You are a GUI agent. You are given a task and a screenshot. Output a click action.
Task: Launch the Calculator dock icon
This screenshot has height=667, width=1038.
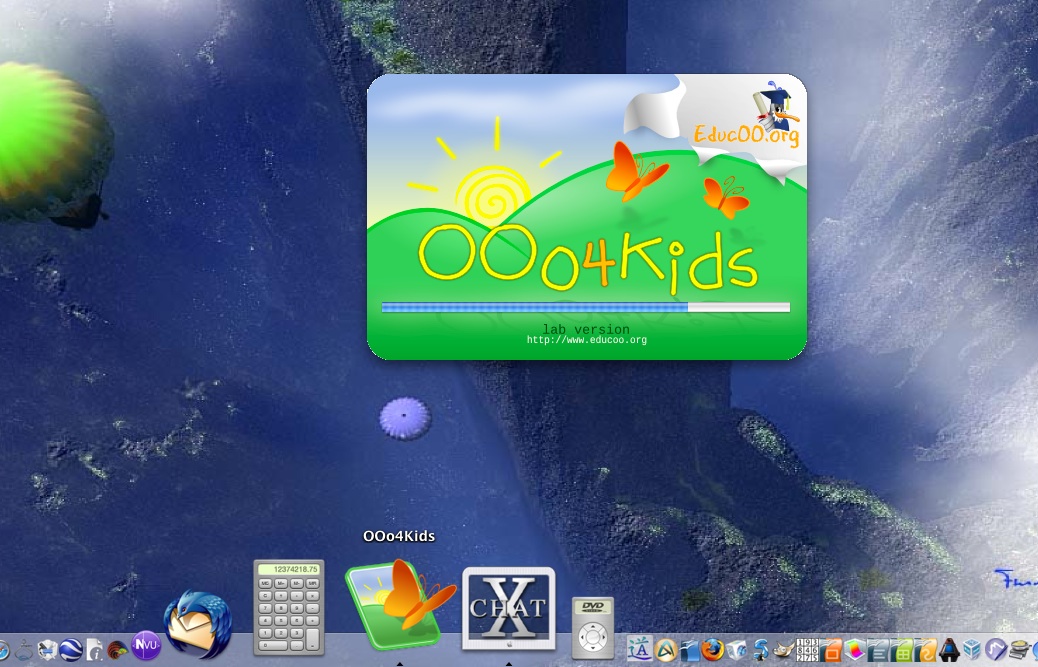[x=289, y=607]
